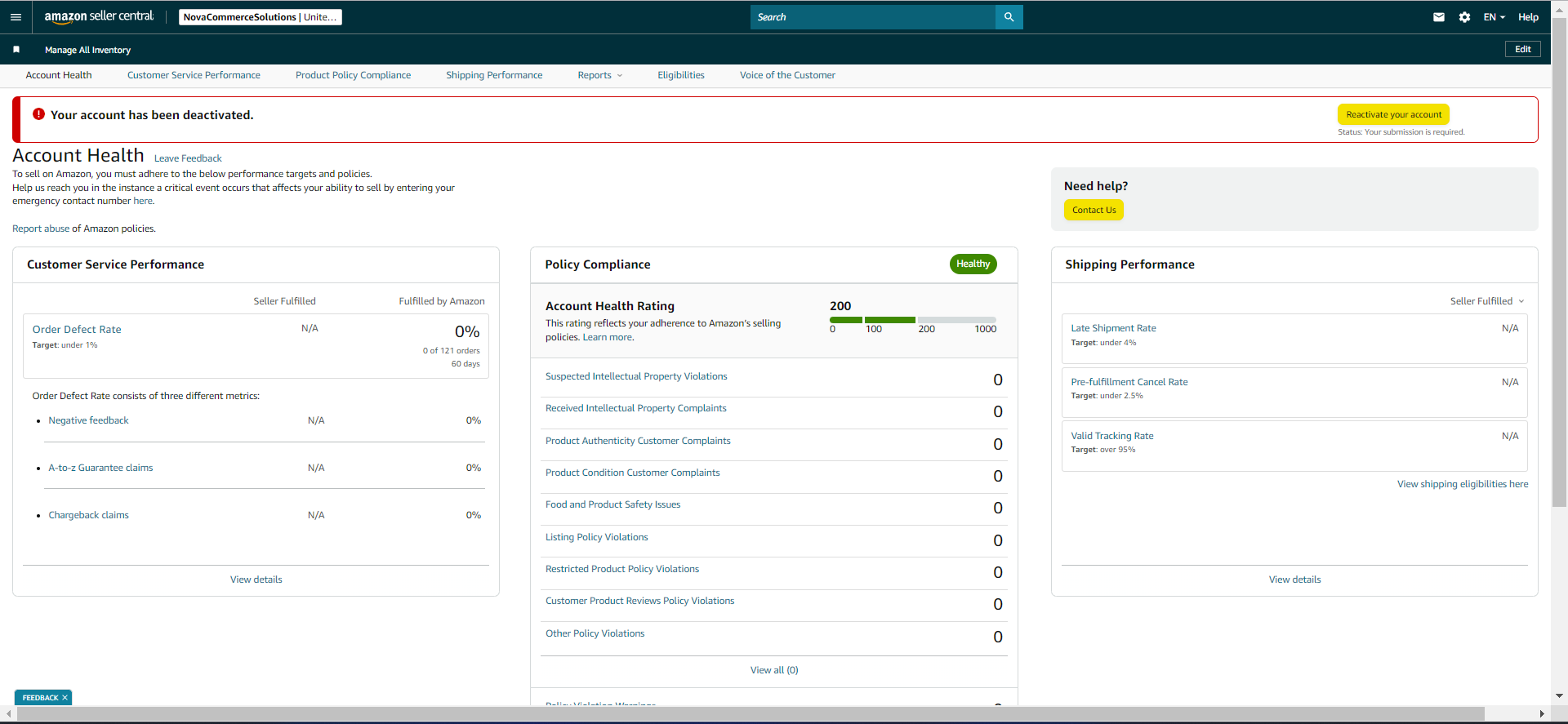Switch to Shipping Performance tab
Image resolution: width=1568 pixels, height=724 pixels.
pyautogui.click(x=494, y=75)
